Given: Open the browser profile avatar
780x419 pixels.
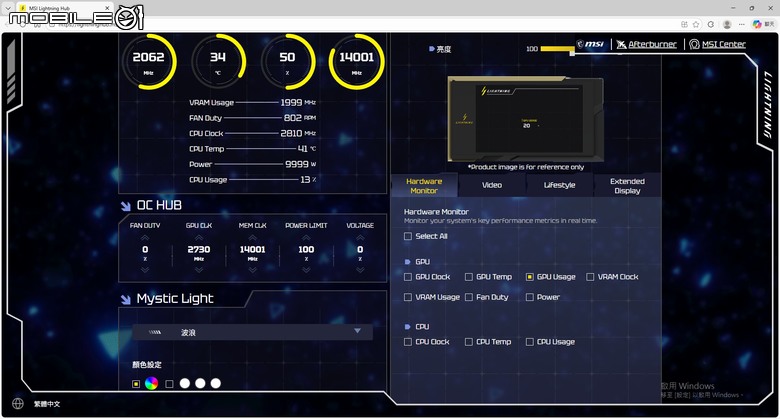Looking at the screenshot, I should (727, 24).
